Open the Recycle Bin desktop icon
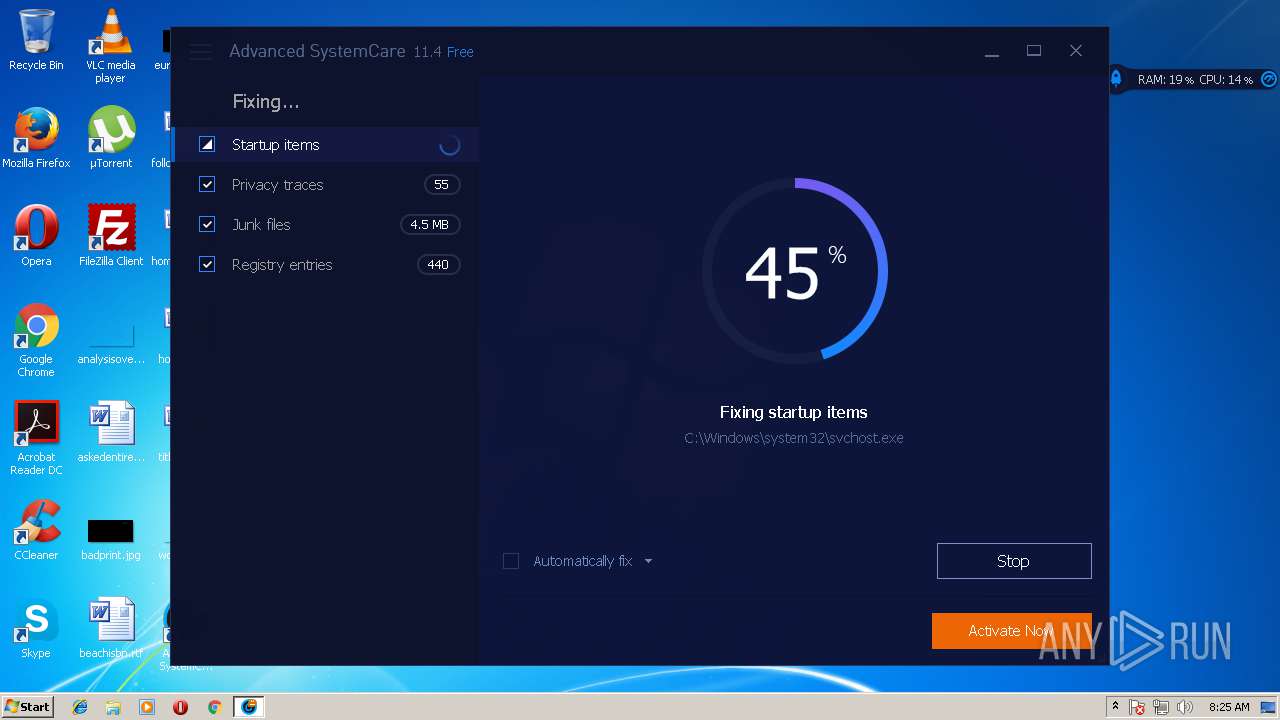 point(36,40)
